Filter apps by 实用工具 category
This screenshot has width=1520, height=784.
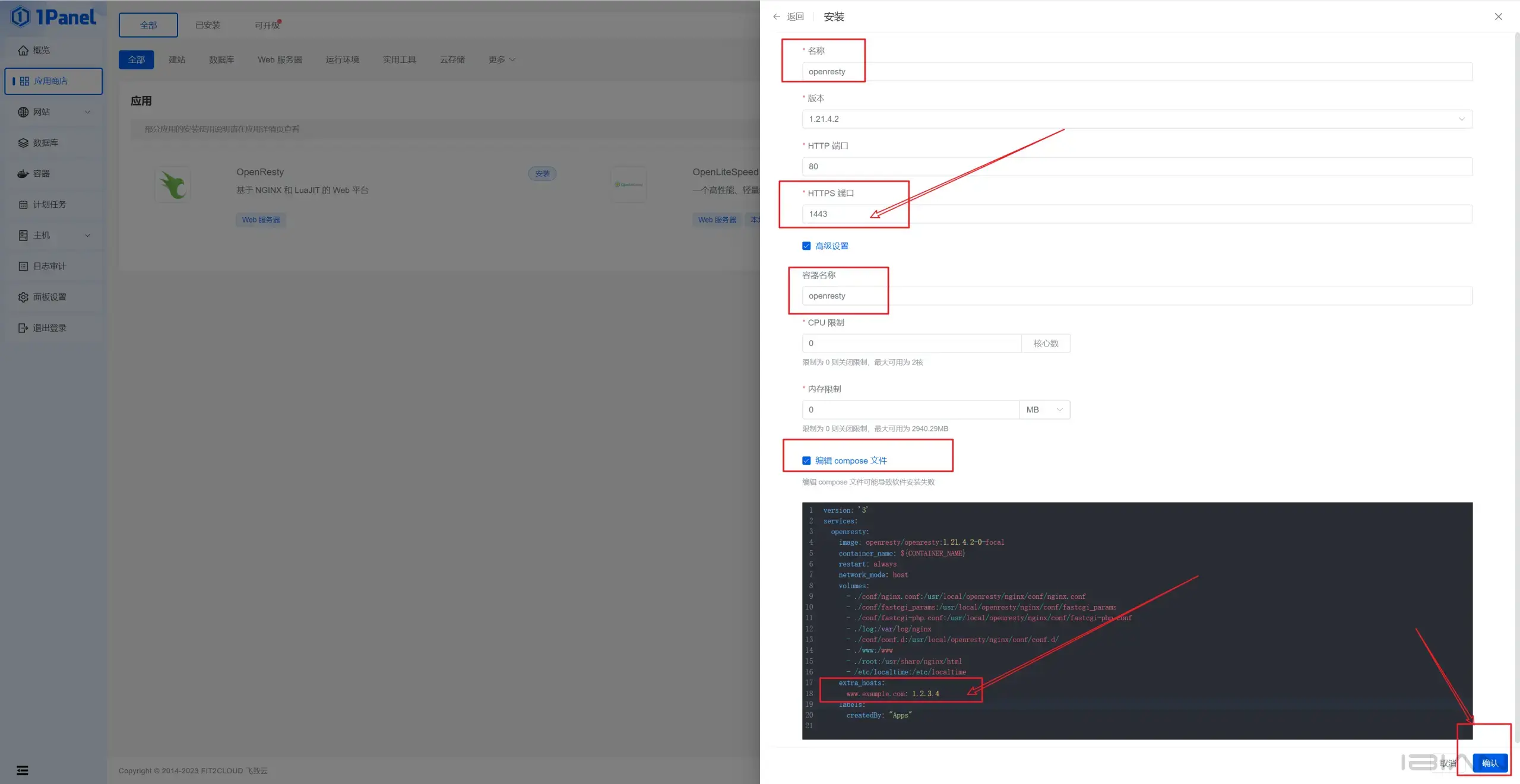(400, 60)
